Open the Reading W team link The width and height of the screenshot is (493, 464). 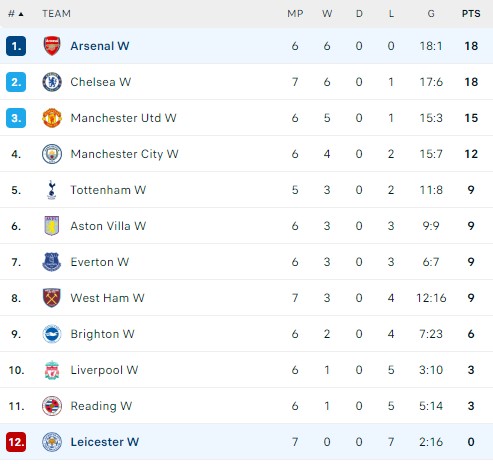(x=101, y=406)
